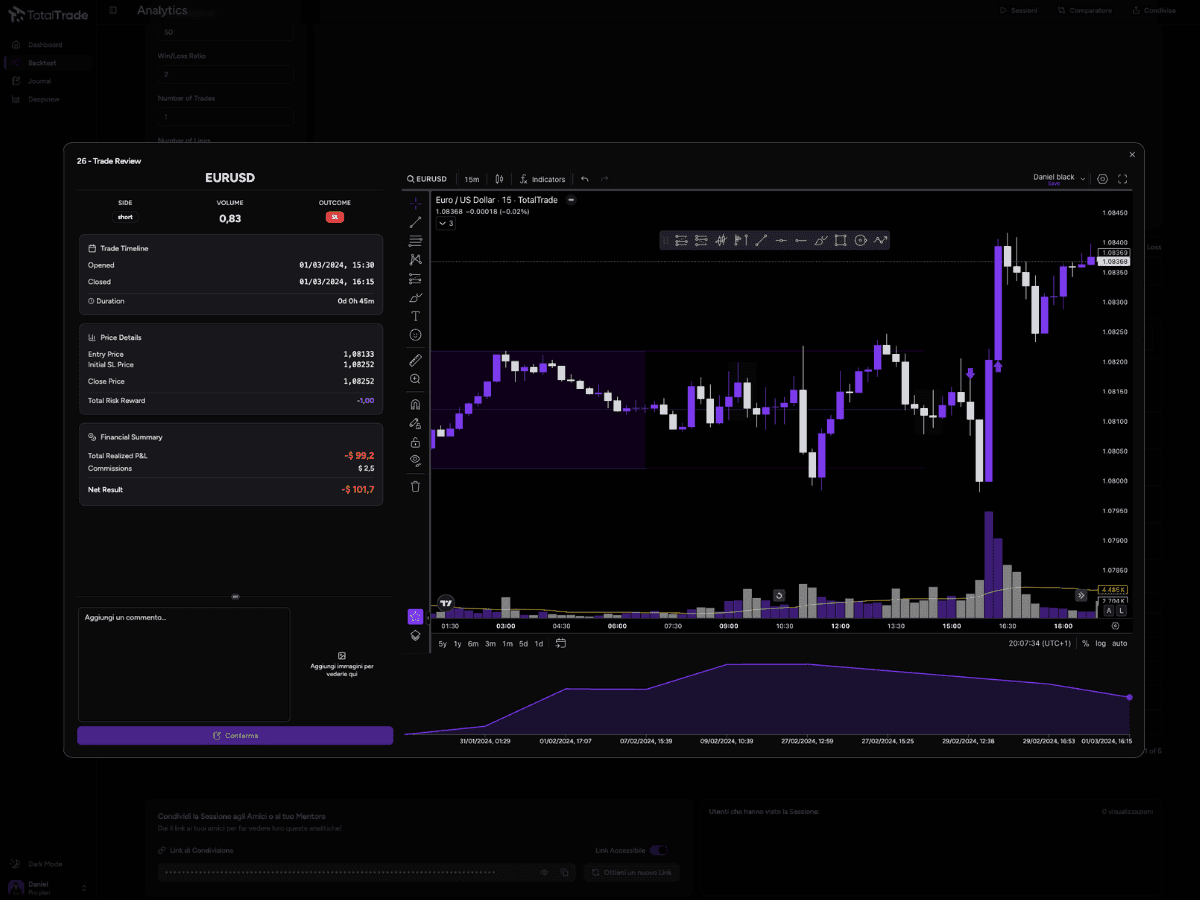1200x900 pixels.
Task: Select path polyline tool in floating toolbar
Action: tap(881, 240)
